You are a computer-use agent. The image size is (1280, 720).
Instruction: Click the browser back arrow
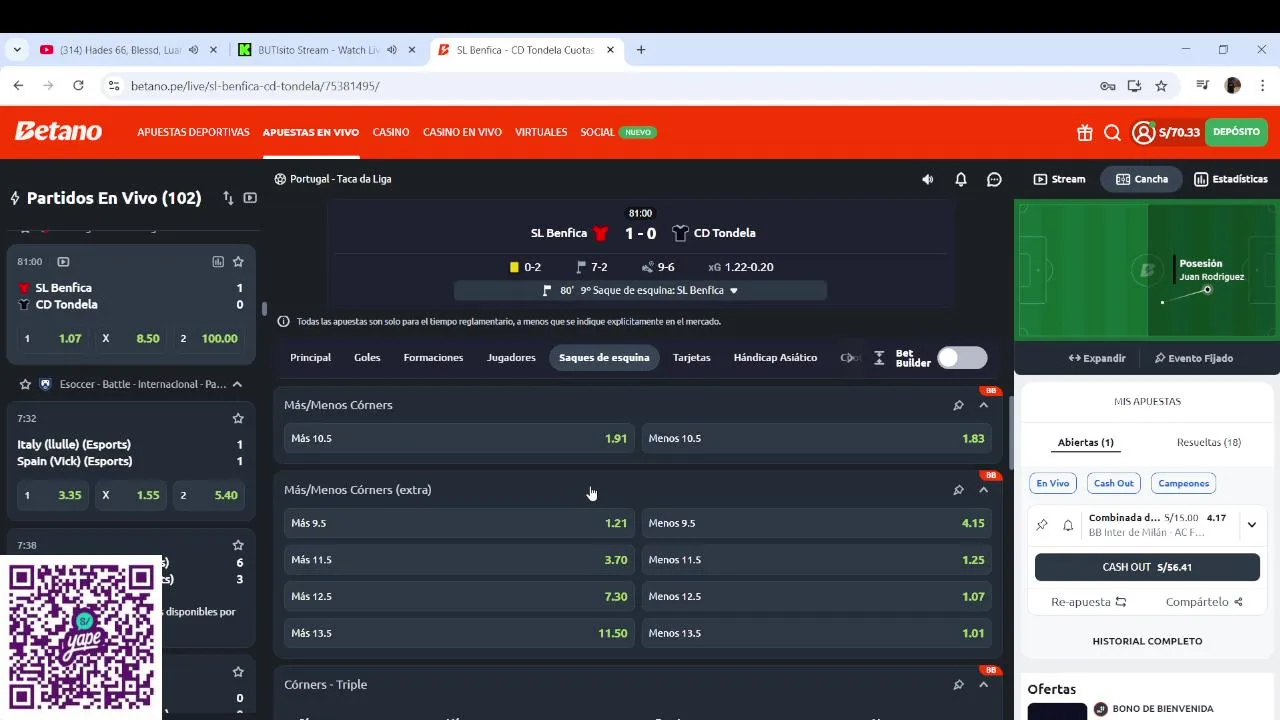[18, 86]
